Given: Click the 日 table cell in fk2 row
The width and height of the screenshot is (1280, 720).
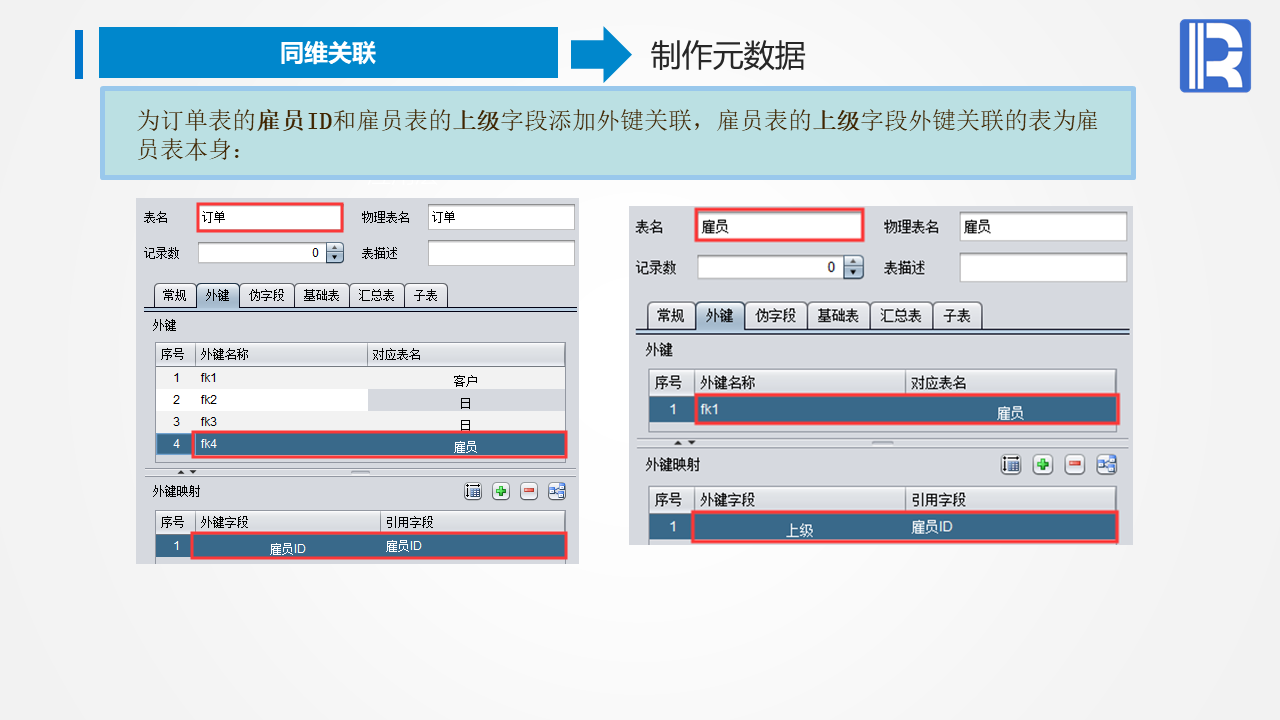Looking at the screenshot, I should coord(466,401).
